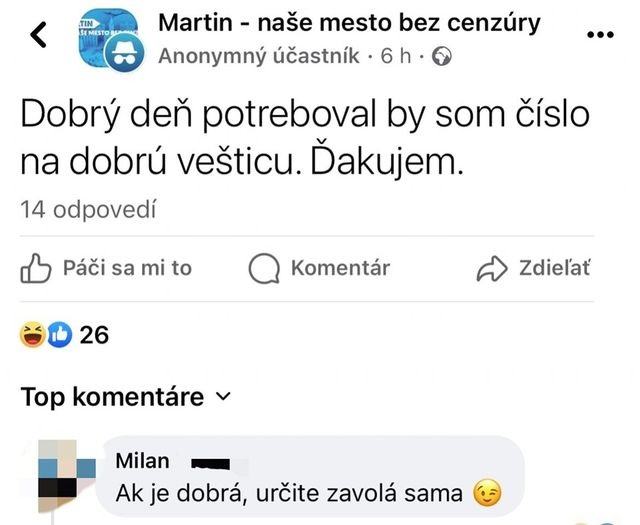Tap the group avatar thumbnail
Viewport: 640px width, 525px height.
pos(111,39)
